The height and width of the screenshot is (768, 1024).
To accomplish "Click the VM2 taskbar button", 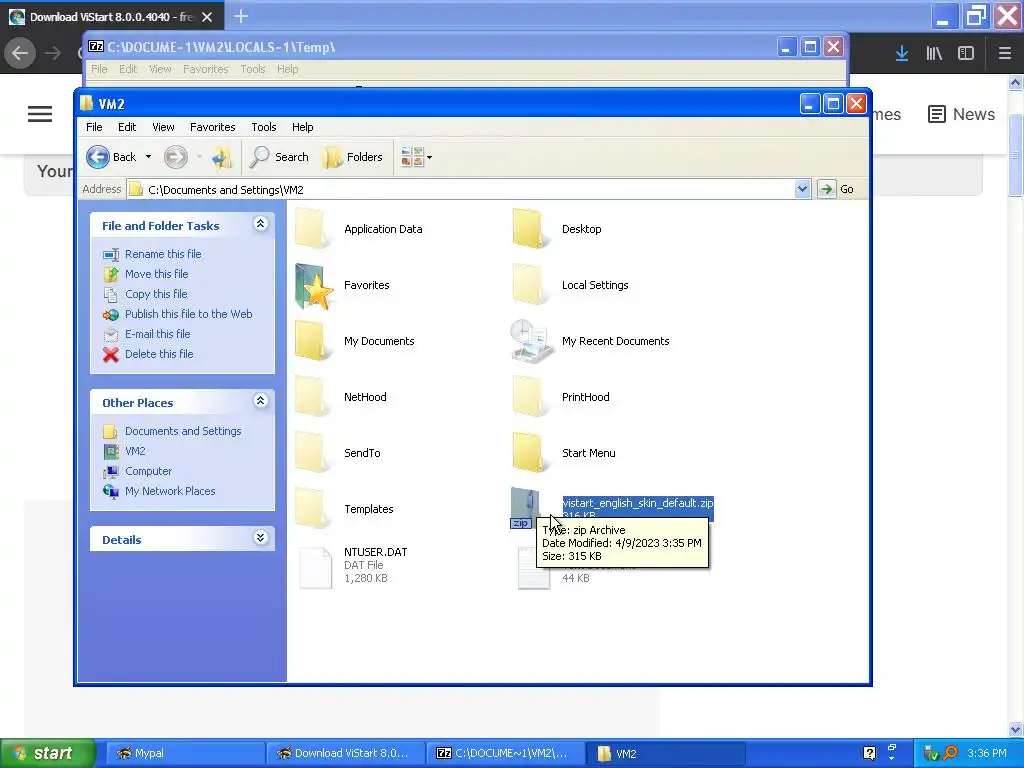I will (666, 753).
